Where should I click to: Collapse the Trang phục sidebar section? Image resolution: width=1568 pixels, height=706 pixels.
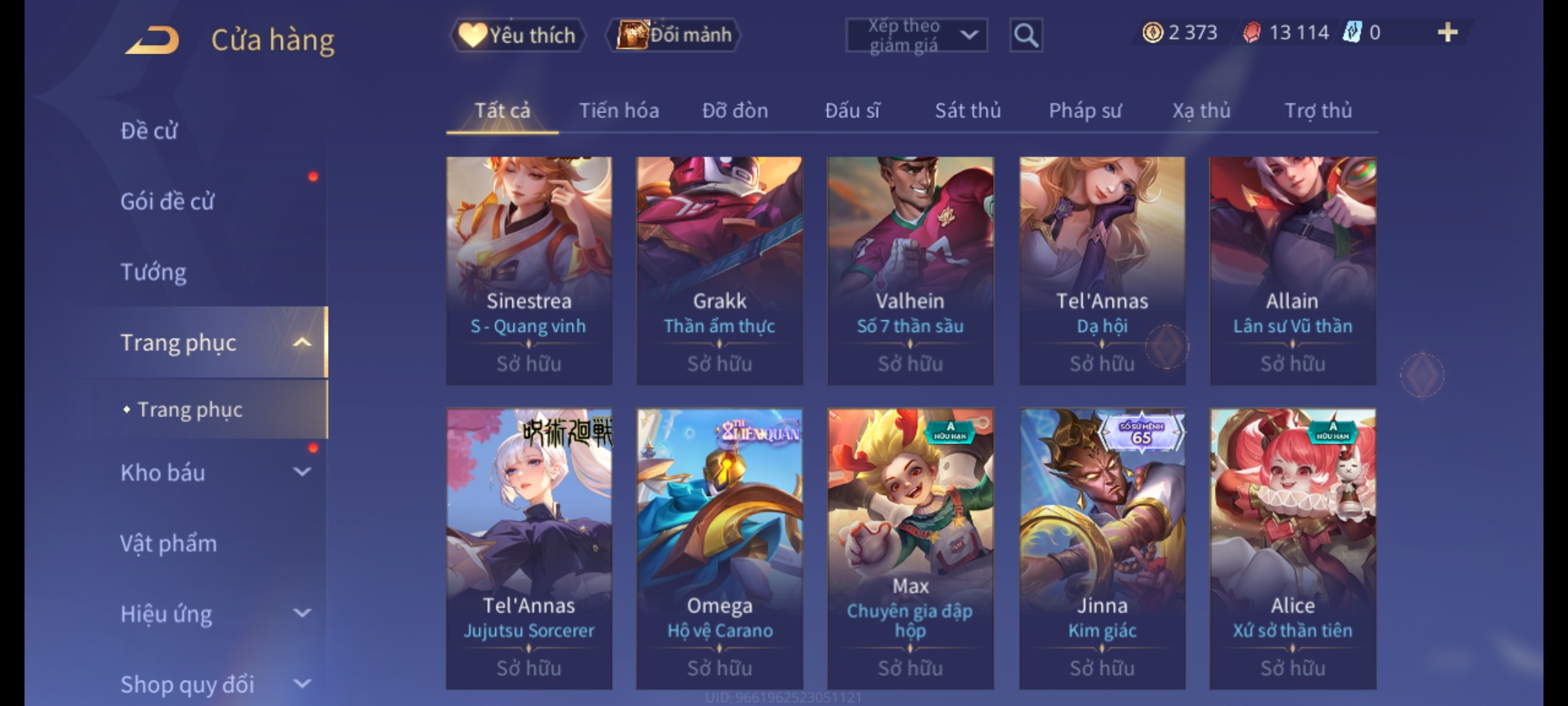point(302,343)
